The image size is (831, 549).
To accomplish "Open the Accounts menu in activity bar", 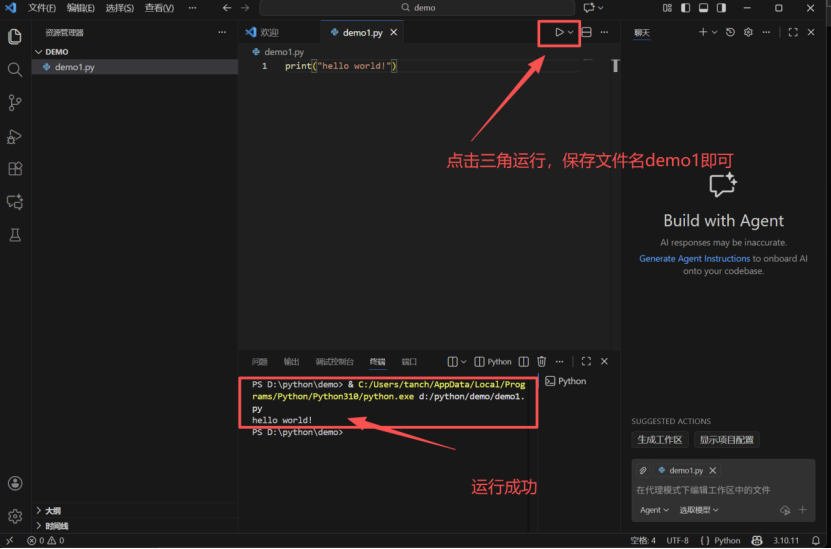I will pos(15,483).
